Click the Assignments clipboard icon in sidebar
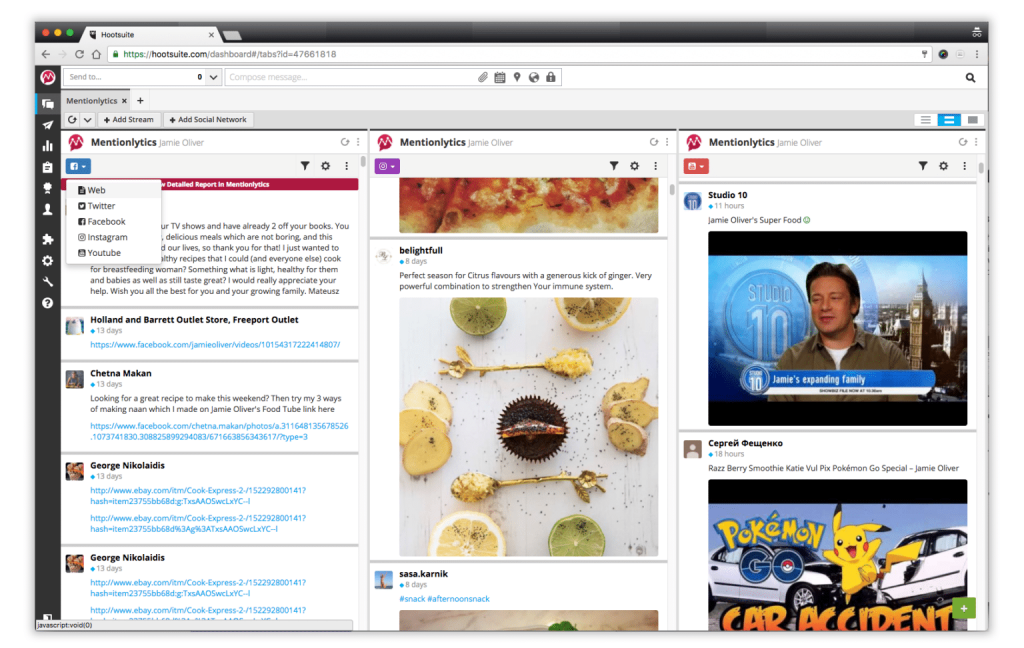The height and width of the screenshot is (648, 1024). [47, 167]
